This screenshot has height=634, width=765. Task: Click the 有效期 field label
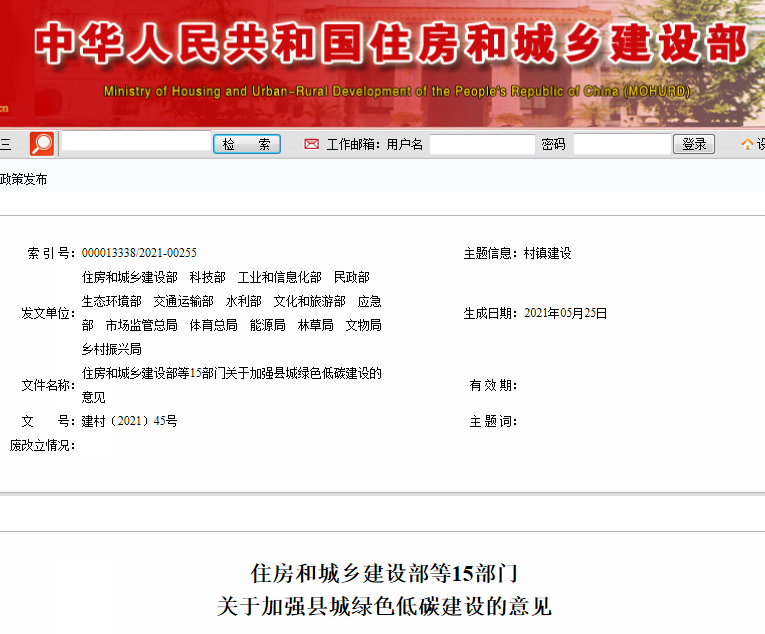coord(493,386)
